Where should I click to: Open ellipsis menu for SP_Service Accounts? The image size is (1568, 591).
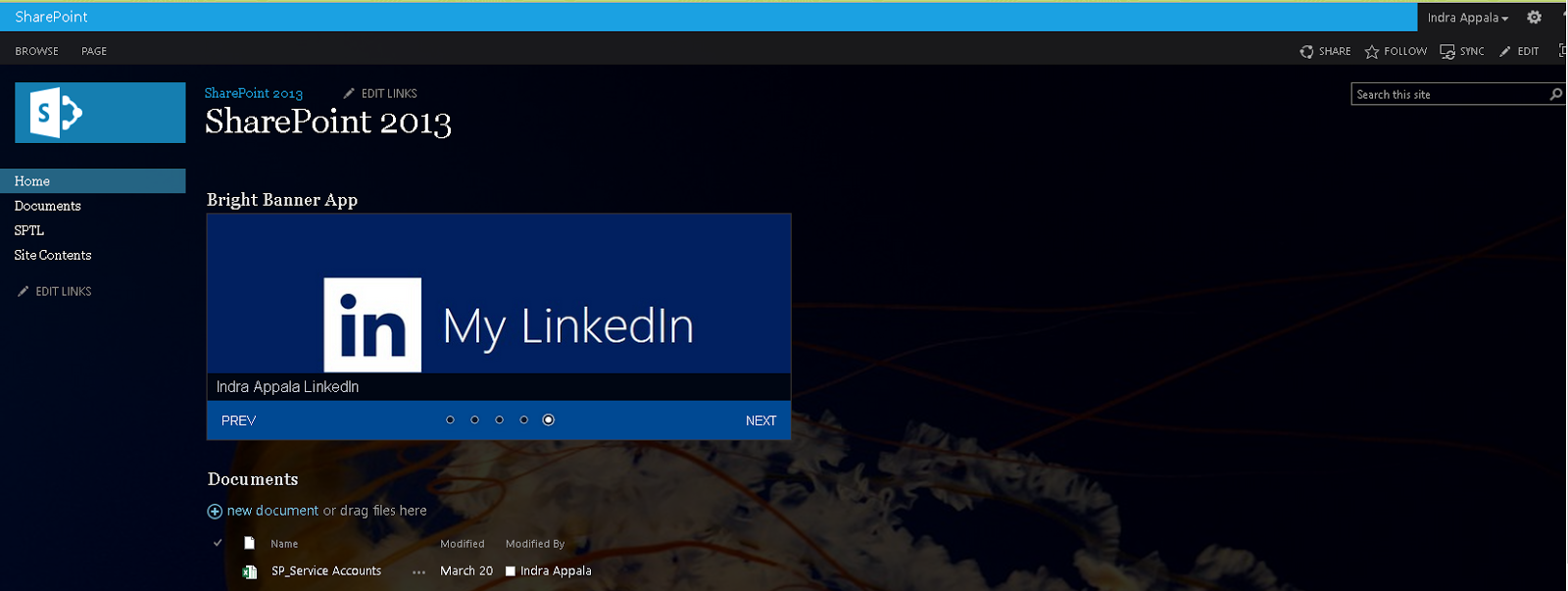click(x=418, y=572)
